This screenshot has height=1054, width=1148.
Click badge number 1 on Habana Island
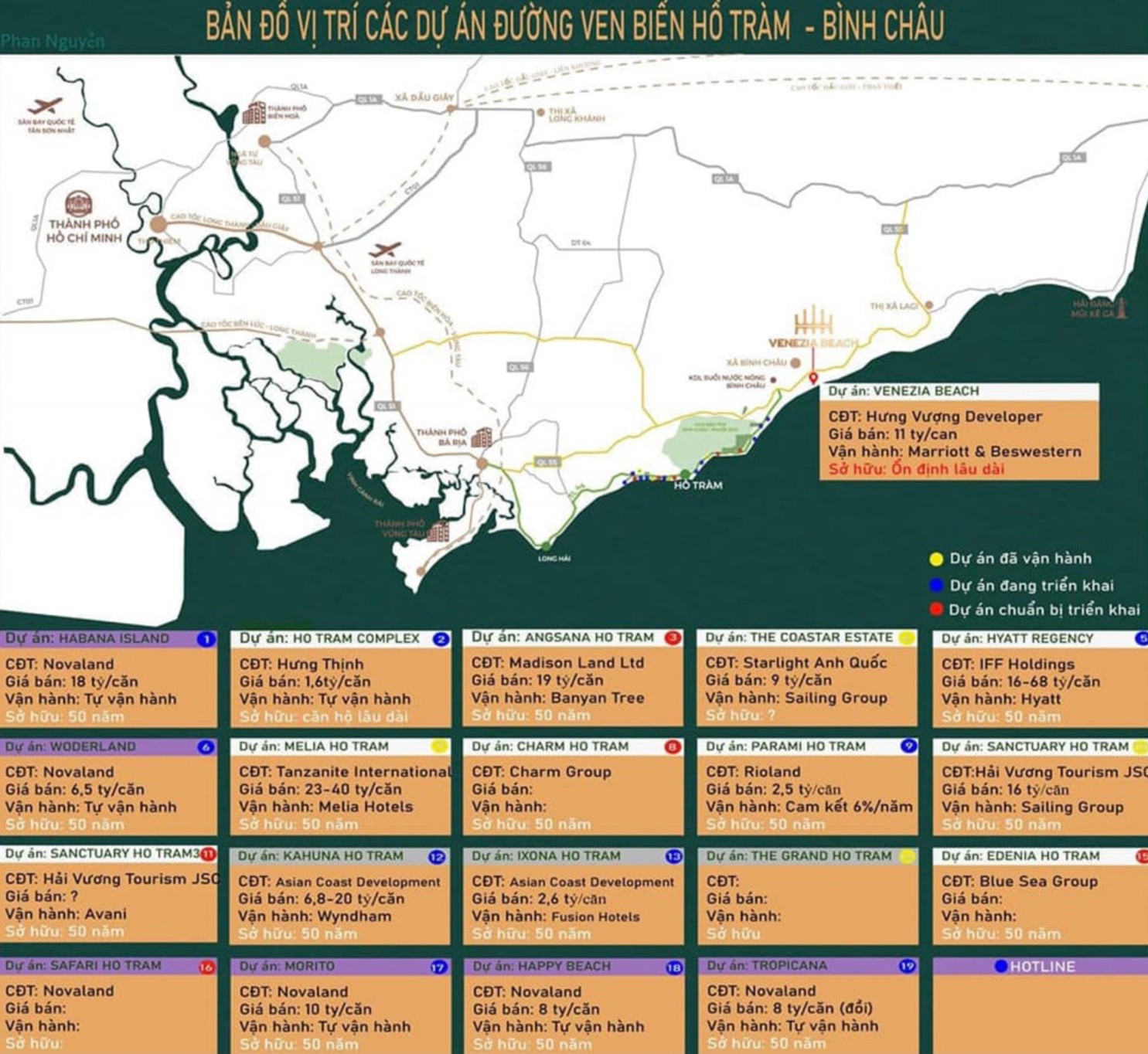click(x=206, y=639)
